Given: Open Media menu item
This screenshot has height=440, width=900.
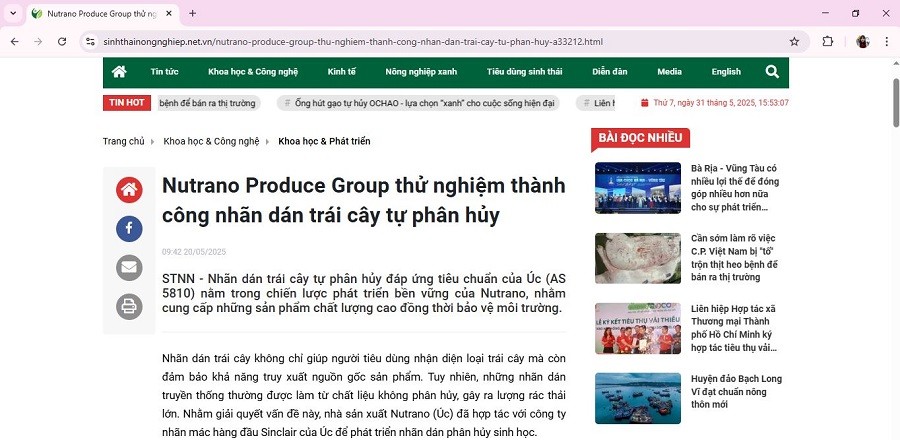Looking at the screenshot, I should click(669, 72).
